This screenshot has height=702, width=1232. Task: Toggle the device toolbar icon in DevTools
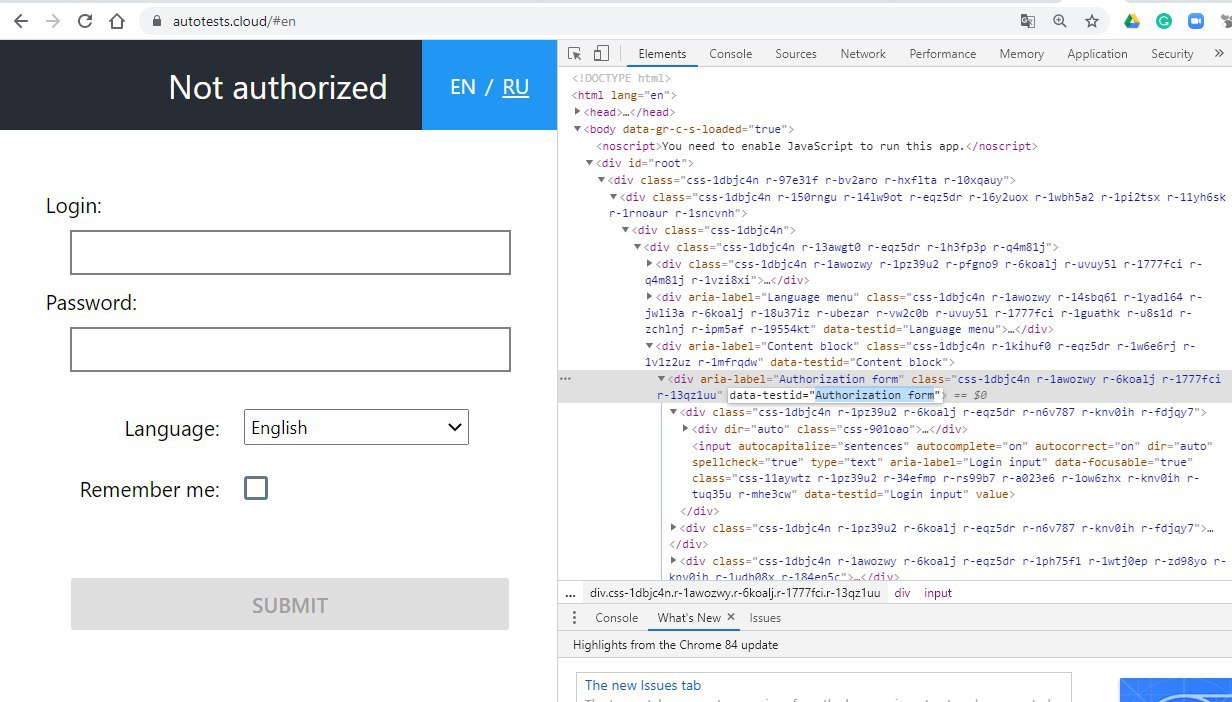coord(601,54)
